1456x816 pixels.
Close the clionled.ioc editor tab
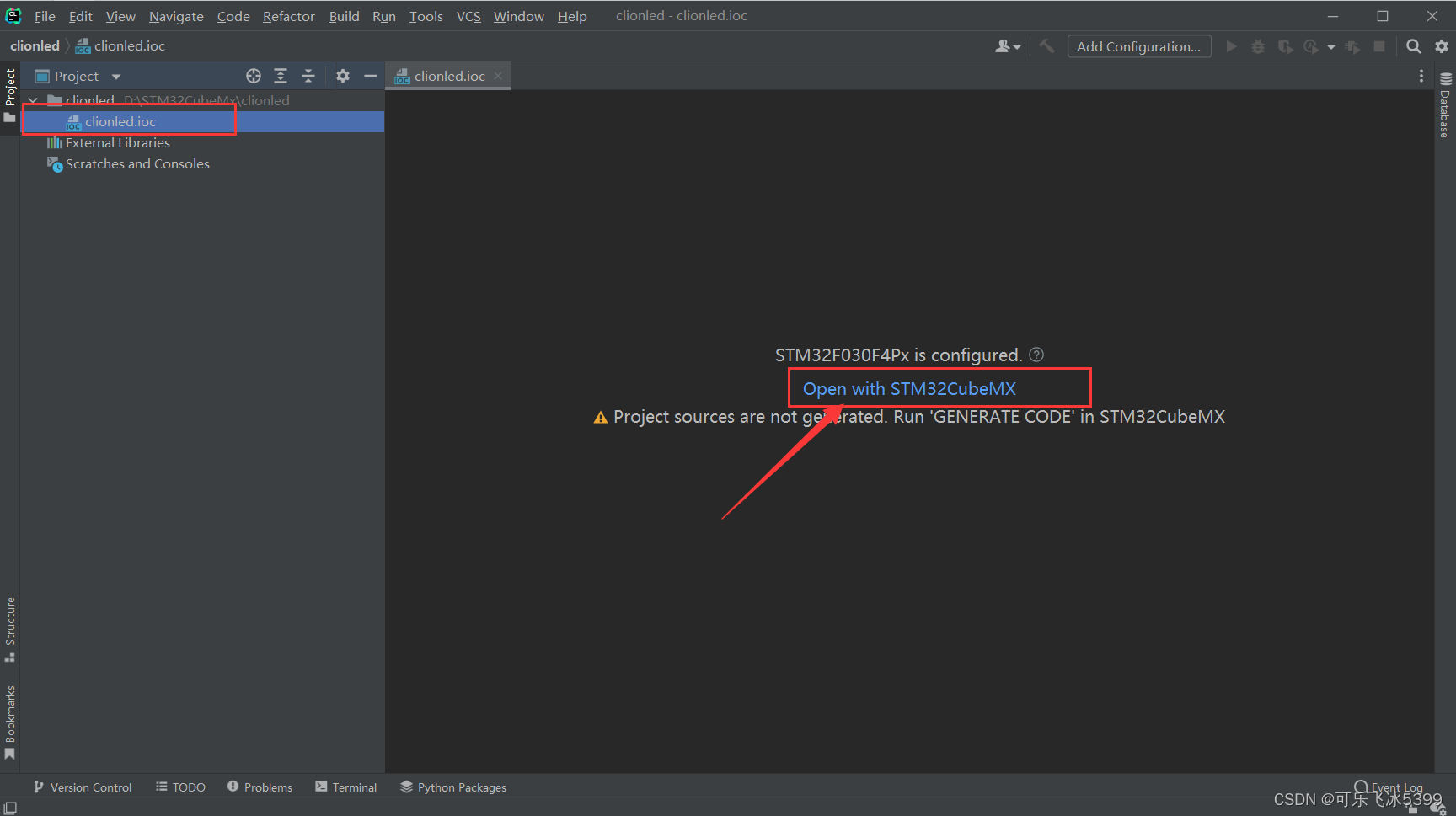(x=498, y=76)
